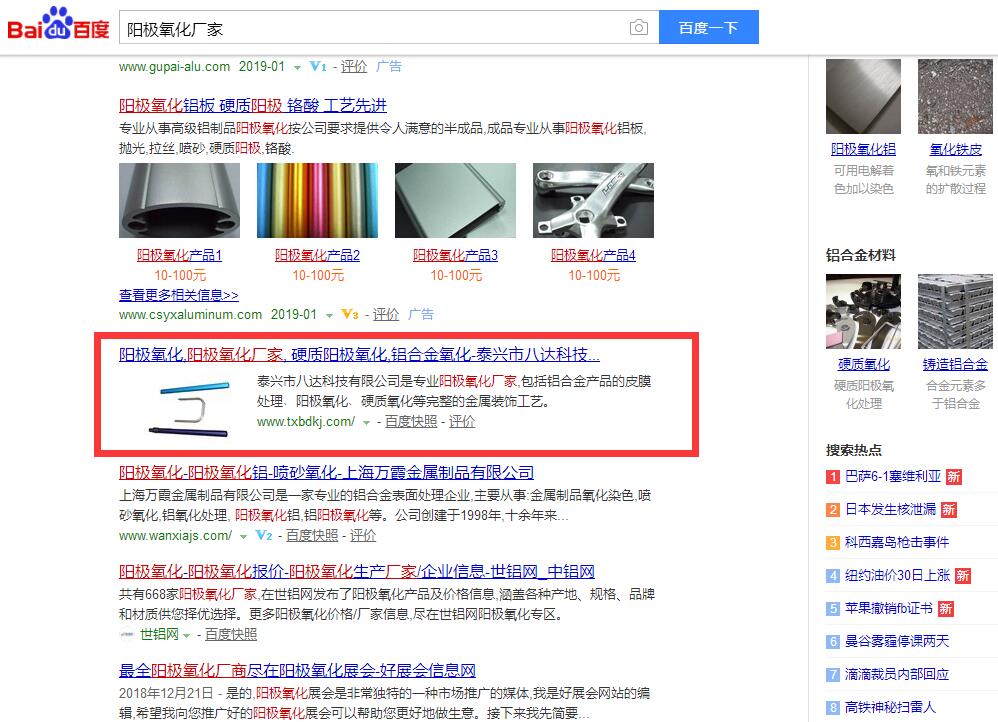
Task: Click the 阳极氧化产品1 link
Action: coord(179,255)
